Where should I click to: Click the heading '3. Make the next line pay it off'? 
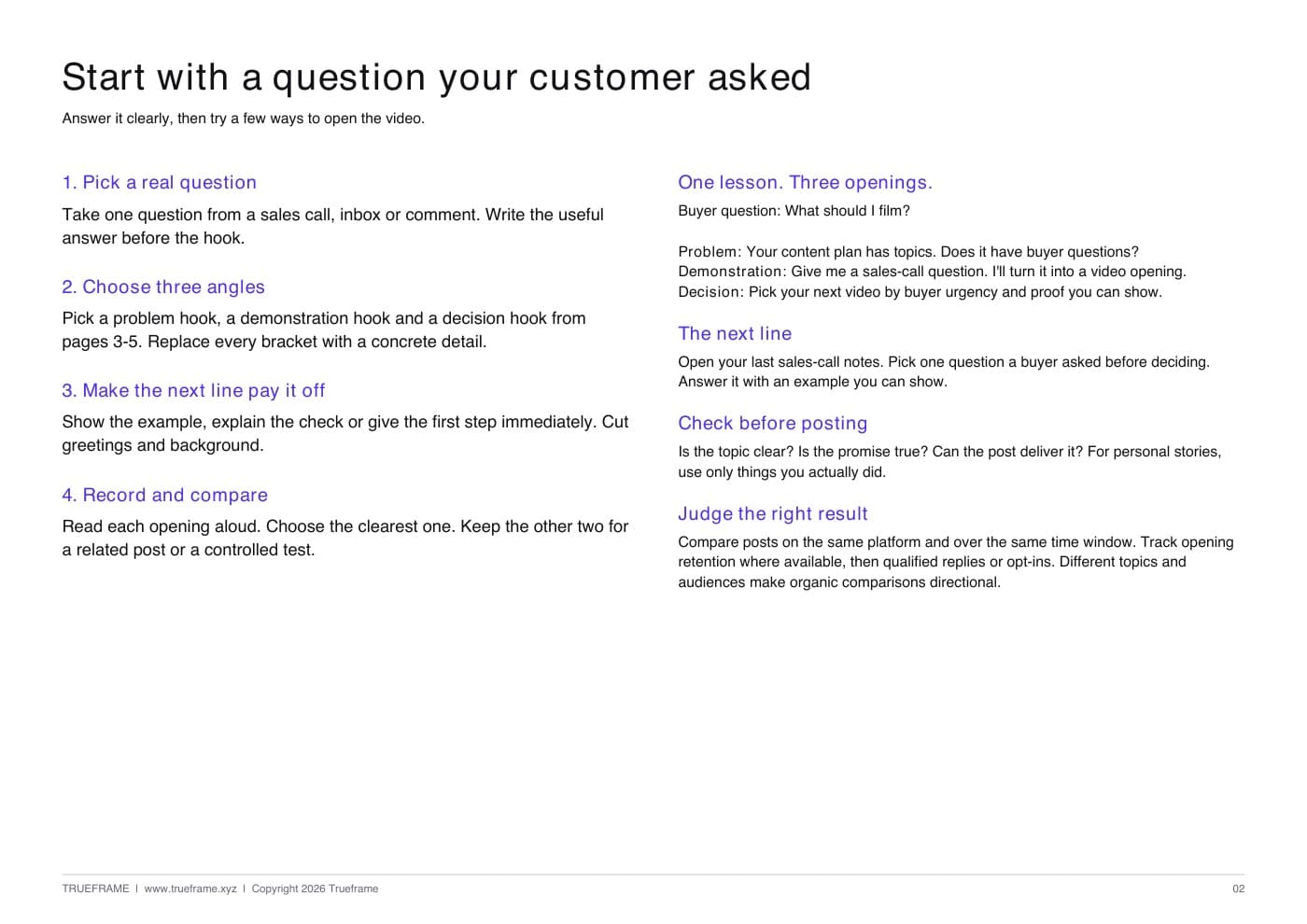(193, 390)
